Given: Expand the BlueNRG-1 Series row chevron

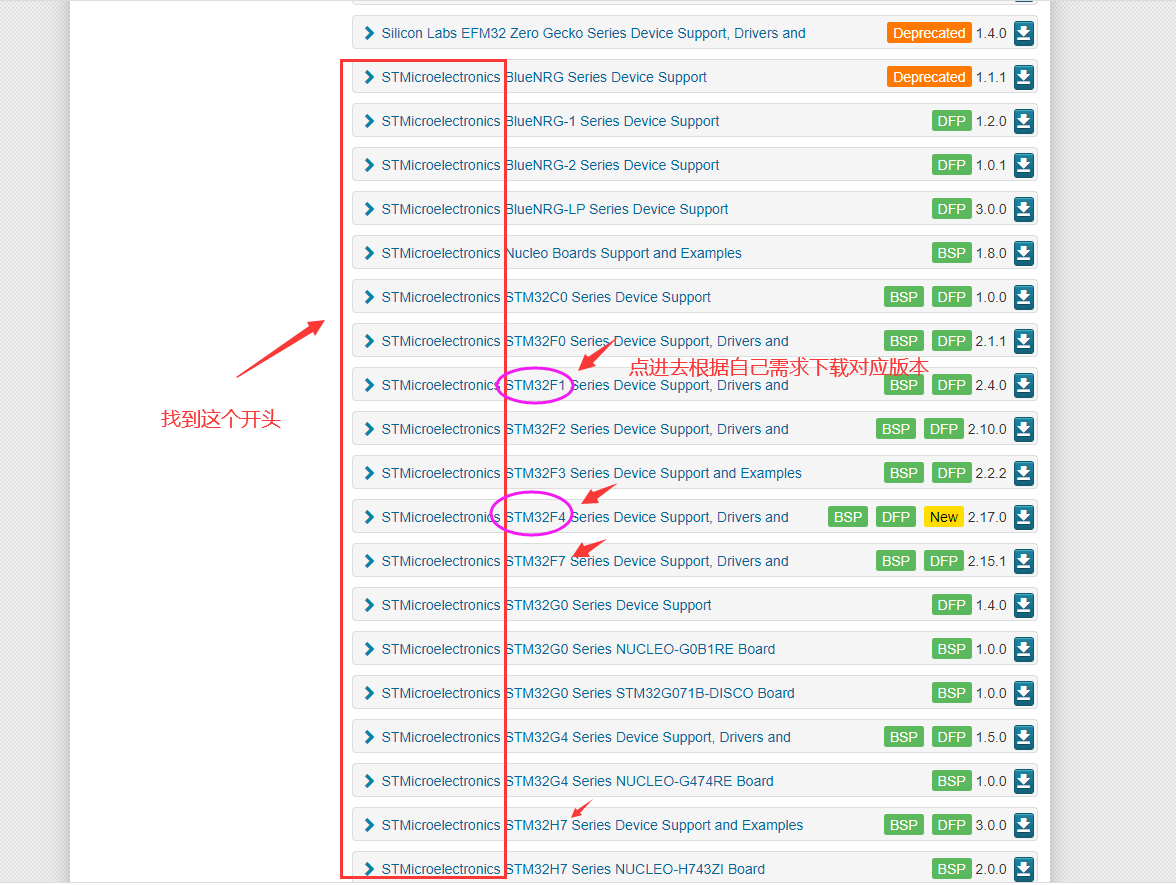Looking at the screenshot, I should point(369,121).
